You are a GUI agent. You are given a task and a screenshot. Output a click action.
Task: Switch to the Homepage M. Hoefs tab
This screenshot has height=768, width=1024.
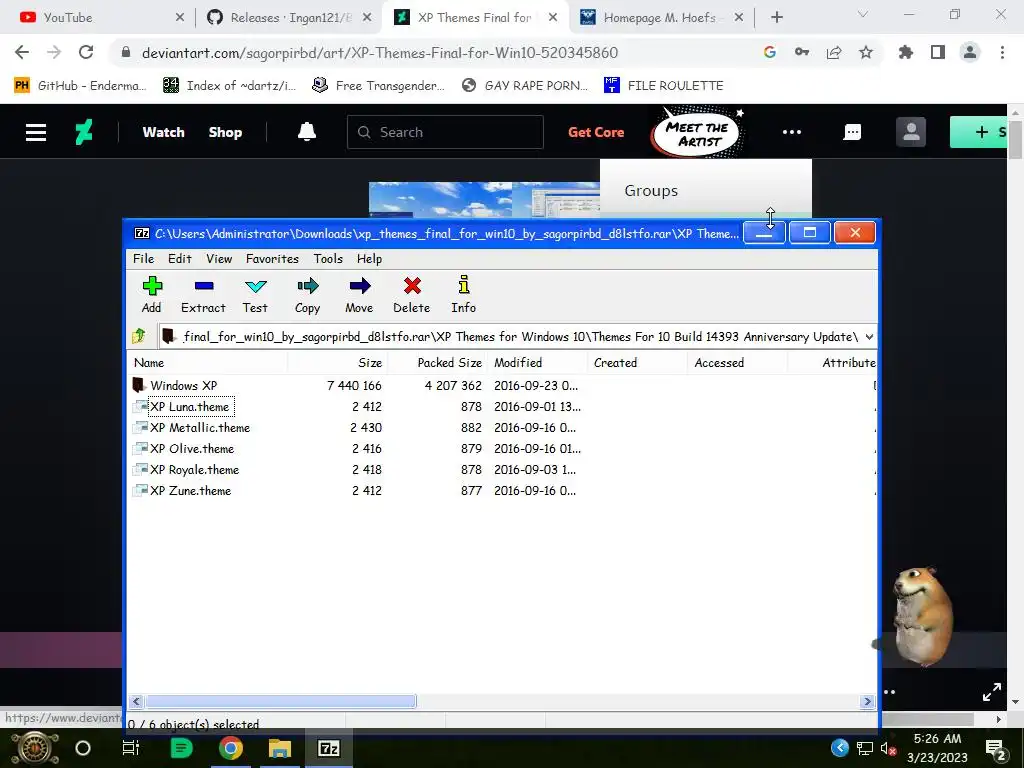[661, 18]
